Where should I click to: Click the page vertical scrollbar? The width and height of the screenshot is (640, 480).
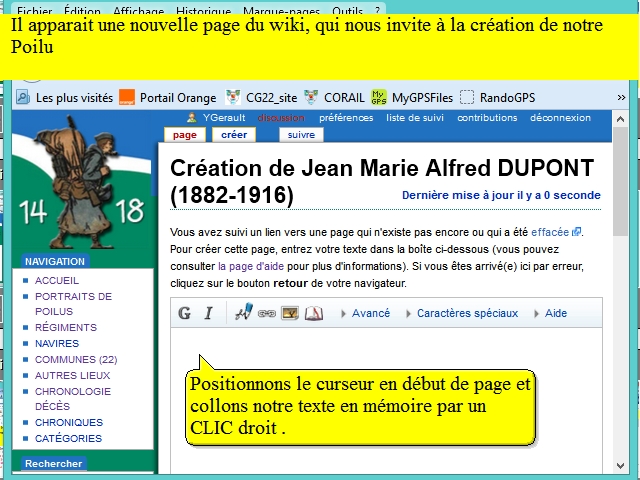coord(619,300)
